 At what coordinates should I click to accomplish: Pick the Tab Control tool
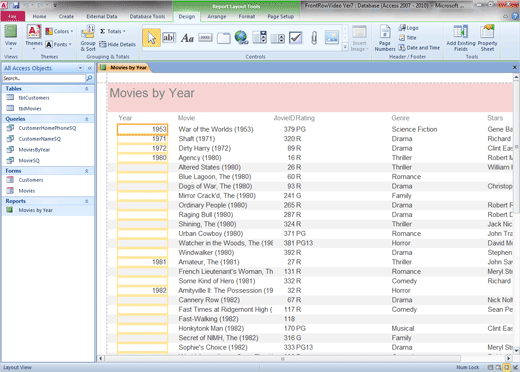pyautogui.click(x=223, y=38)
